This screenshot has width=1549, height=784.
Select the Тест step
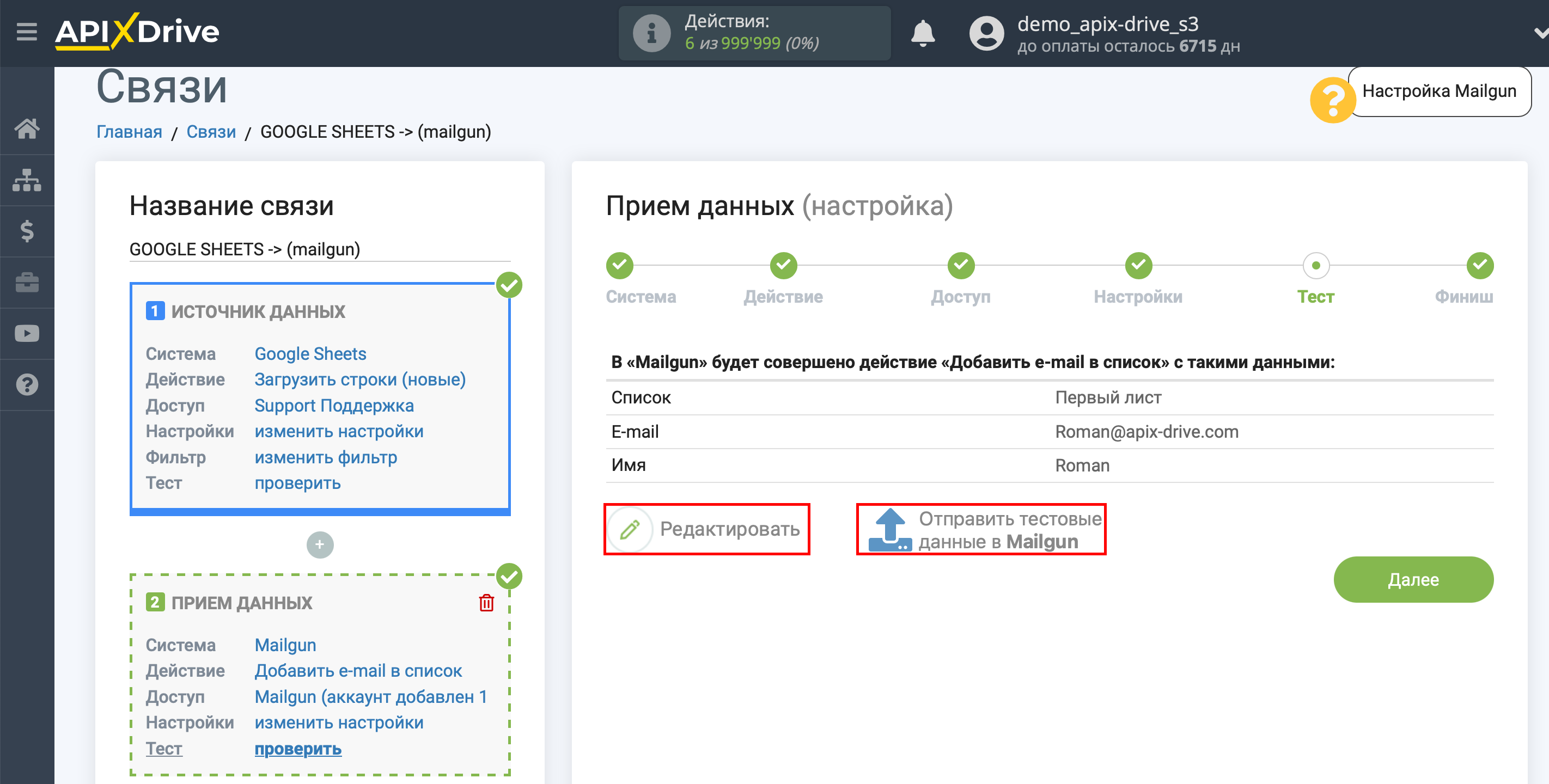pos(1316,266)
